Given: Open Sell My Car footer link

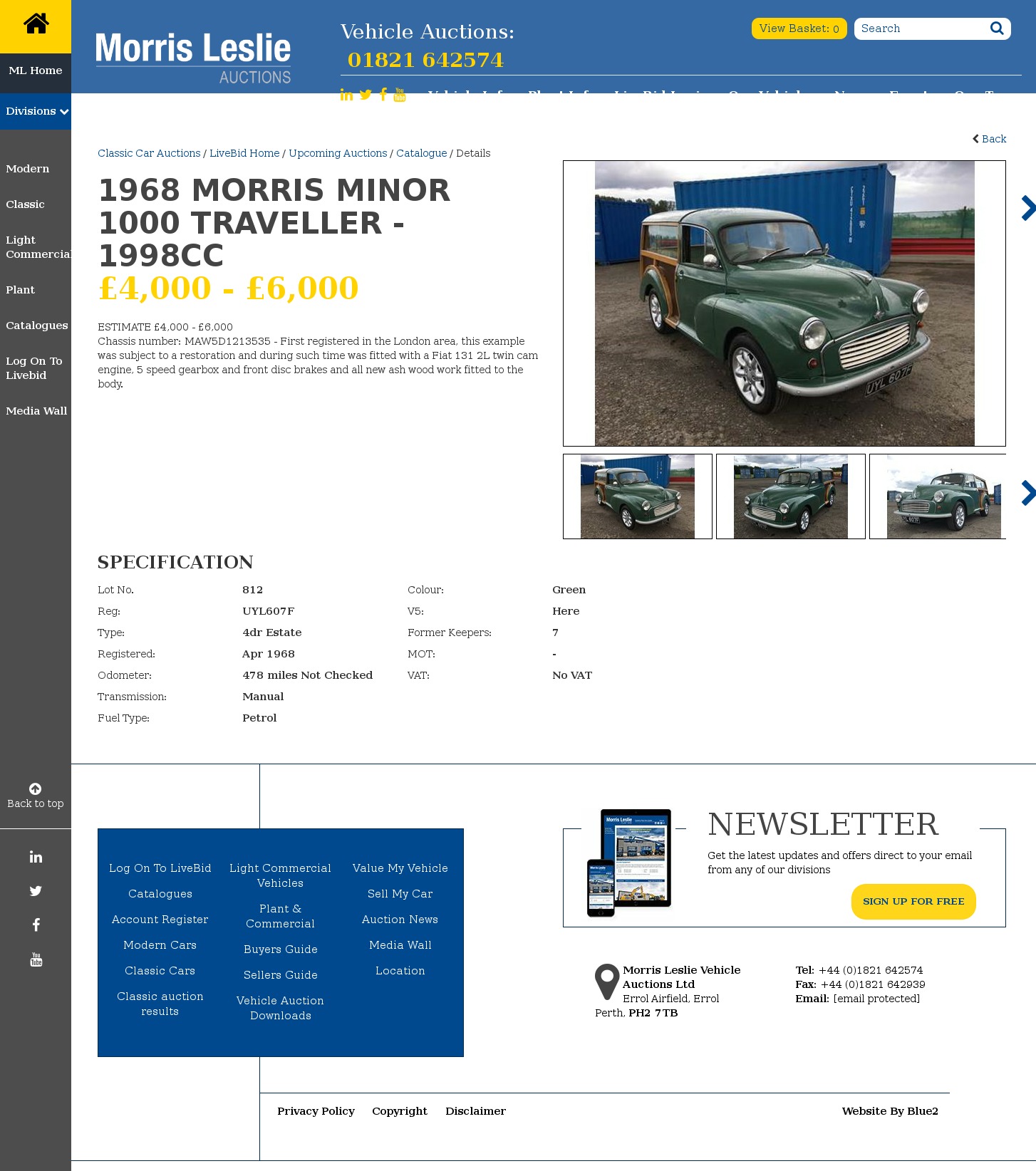Looking at the screenshot, I should (x=400, y=894).
